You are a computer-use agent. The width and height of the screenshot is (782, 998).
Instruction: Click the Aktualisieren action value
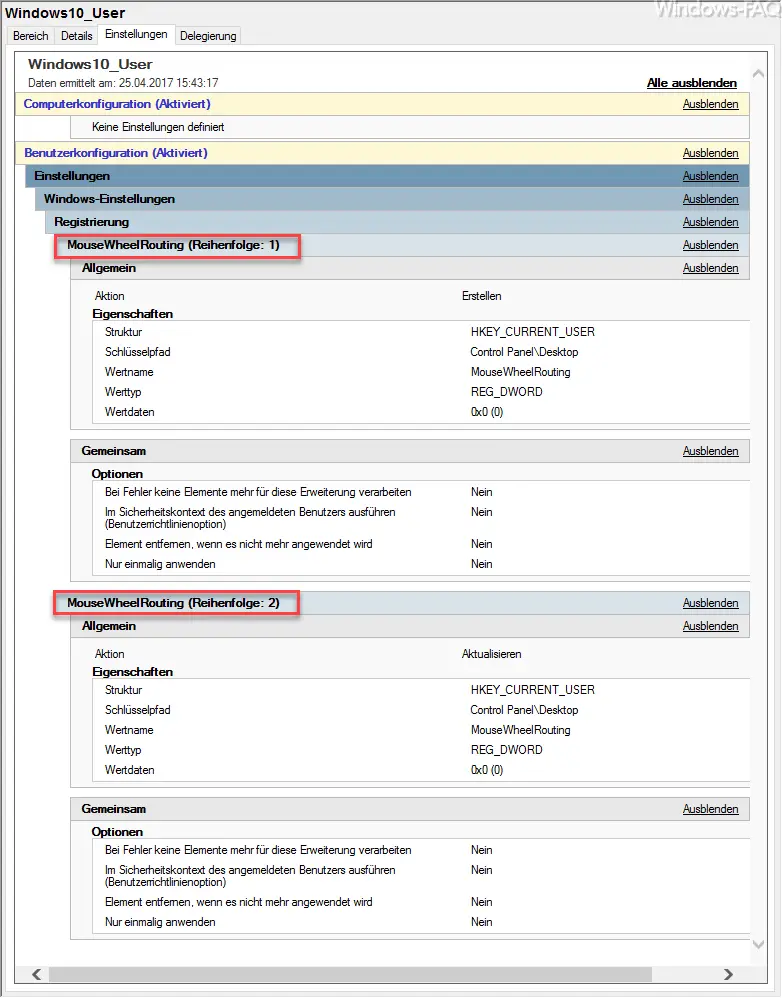point(491,654)
